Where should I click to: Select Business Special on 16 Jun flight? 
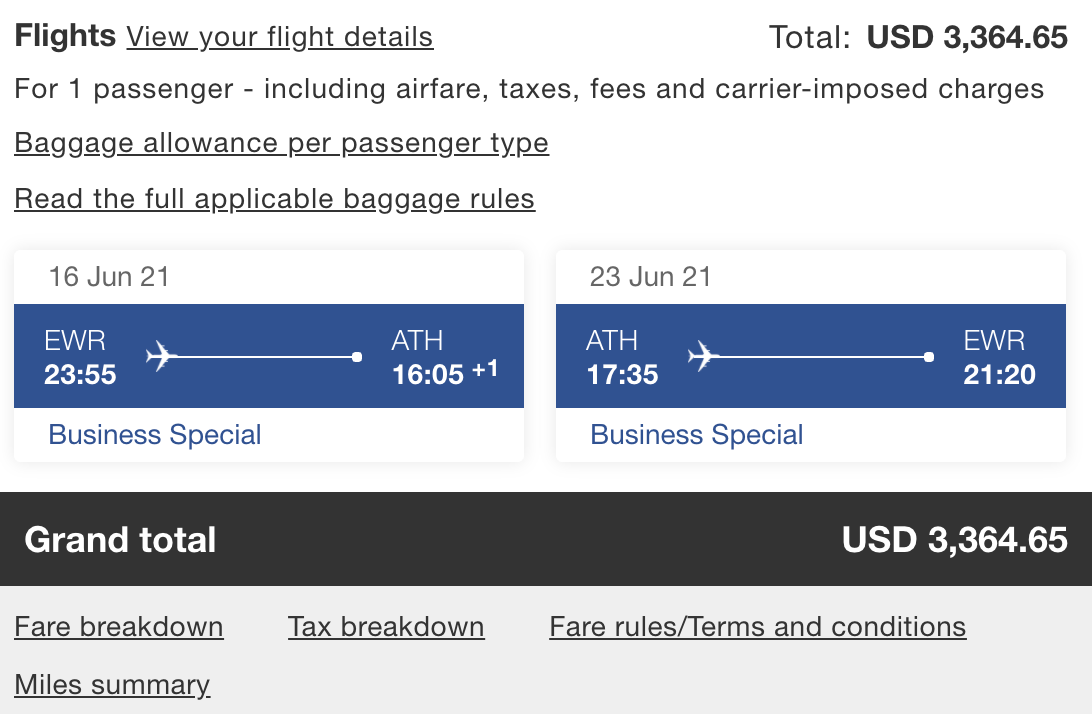tap(155, 435)
